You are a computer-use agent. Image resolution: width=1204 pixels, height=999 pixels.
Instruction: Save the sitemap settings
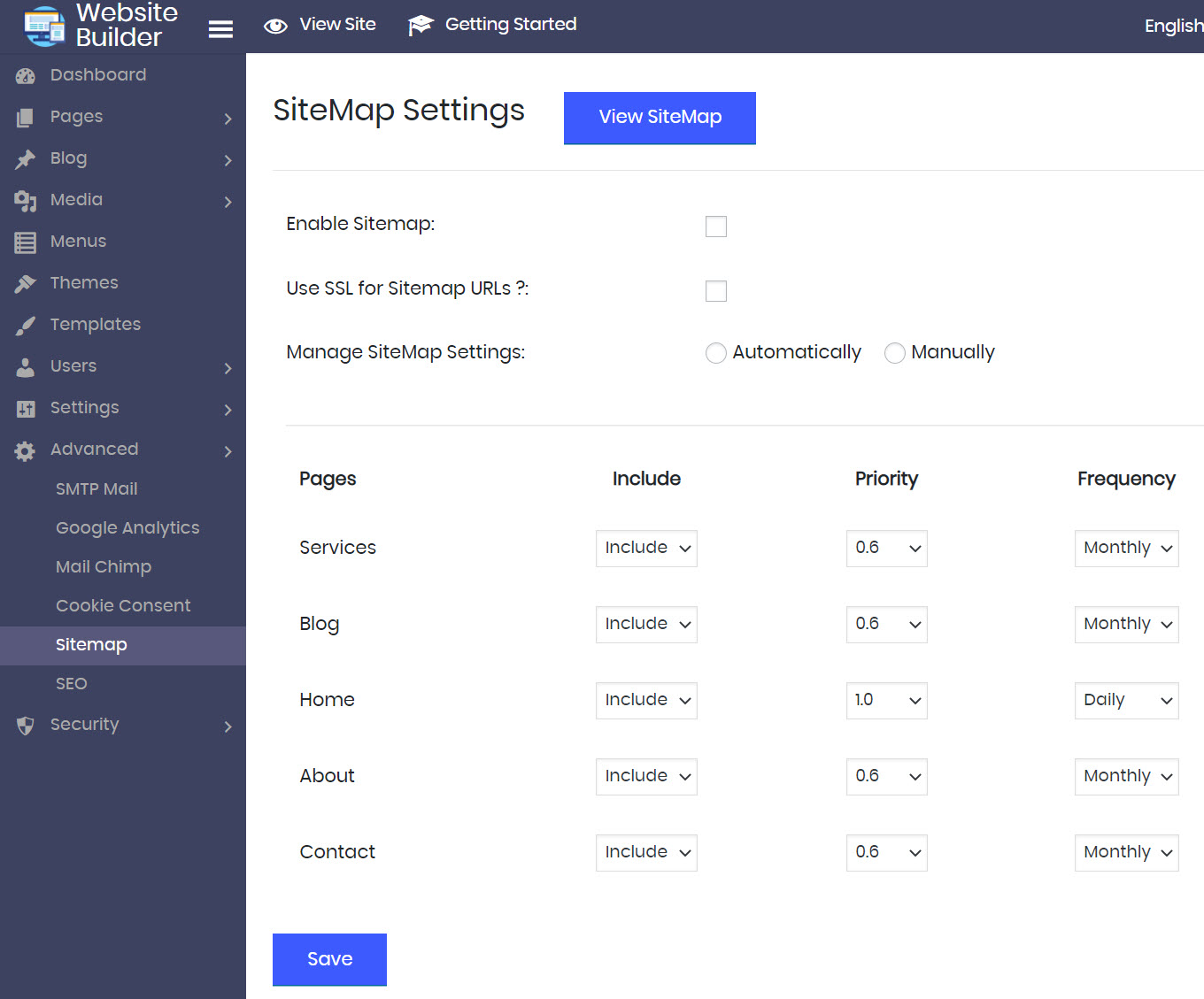tap(329, 959)
